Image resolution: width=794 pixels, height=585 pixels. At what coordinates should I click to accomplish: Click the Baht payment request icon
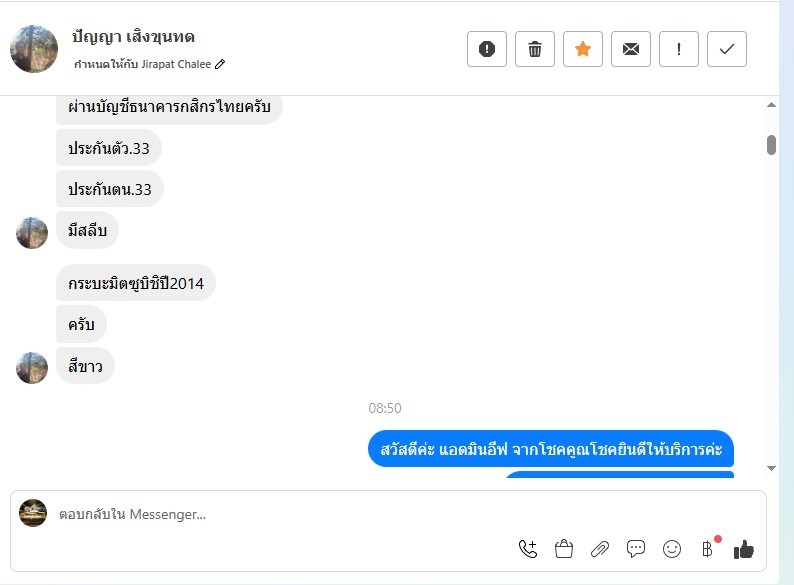pos(707,549)
